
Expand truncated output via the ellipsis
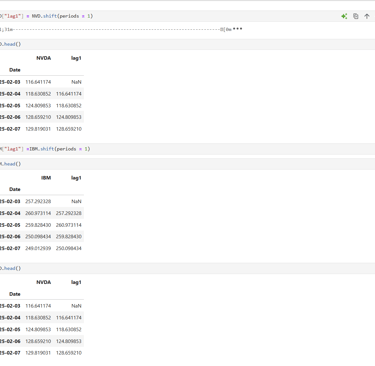point(238,29)
